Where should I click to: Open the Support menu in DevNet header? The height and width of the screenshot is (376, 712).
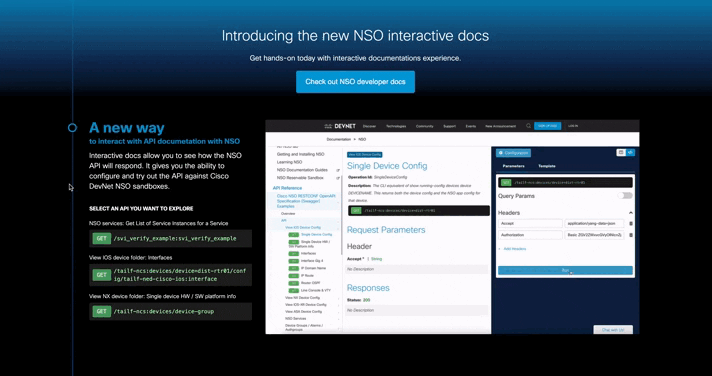(450, 126)
